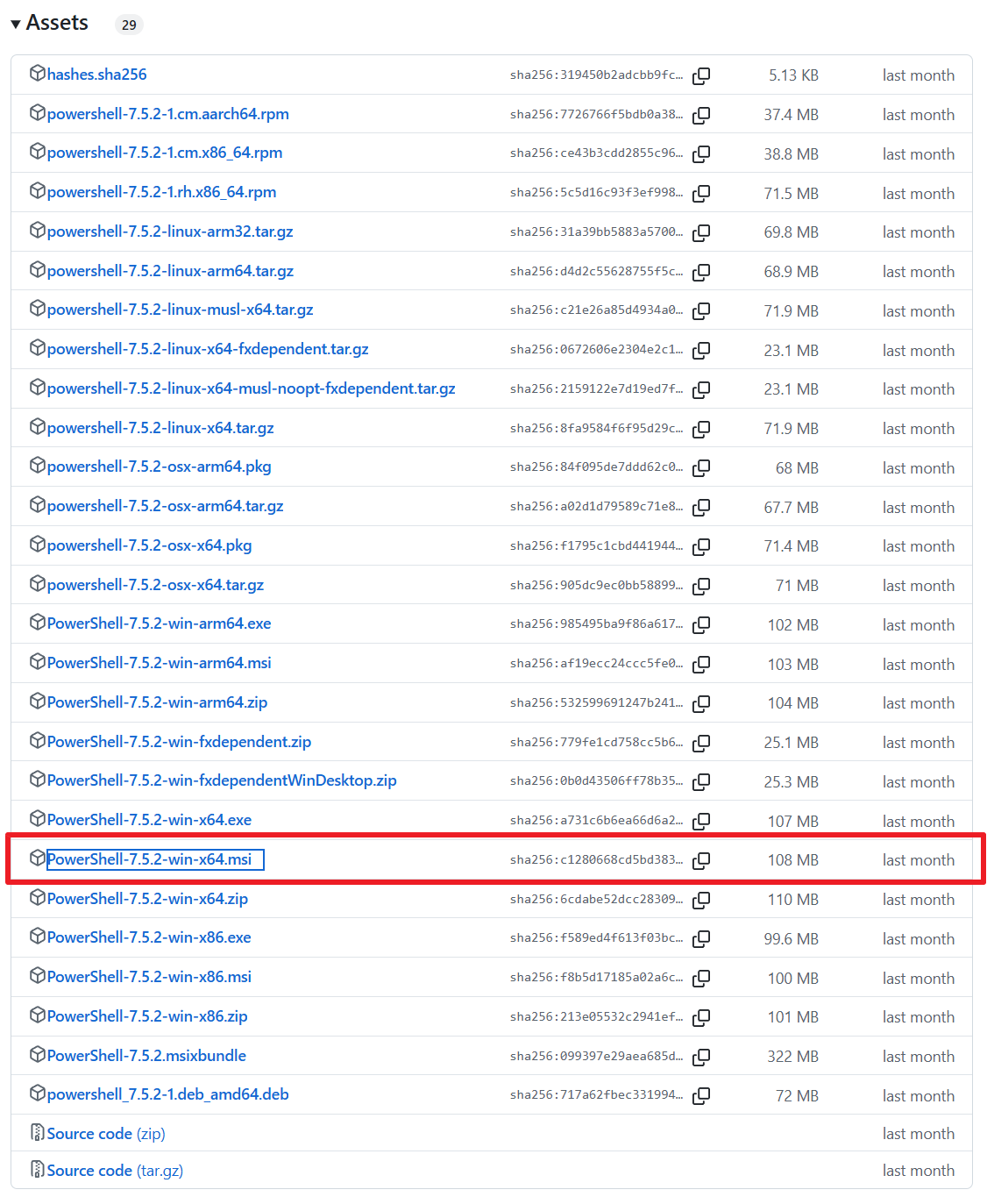
Task: Download powershell-7.5.2-linux-x64-fxdependent.tar.gz
Action: click(x=208, y=349)
